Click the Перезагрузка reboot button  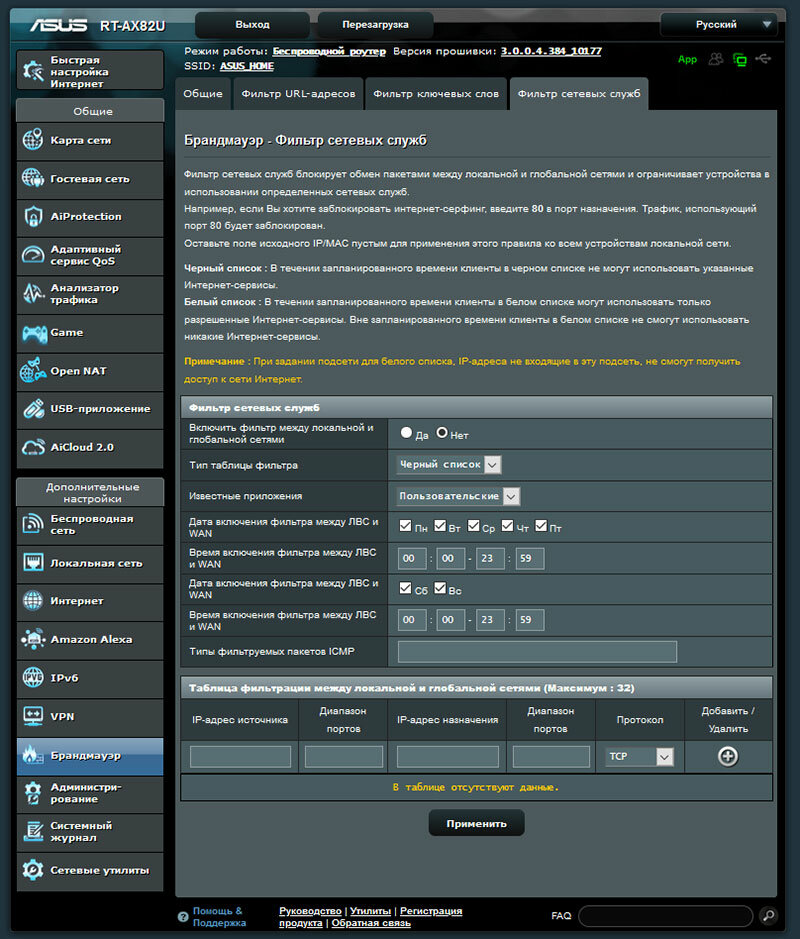pyautogui.click(x=375, y=25)
